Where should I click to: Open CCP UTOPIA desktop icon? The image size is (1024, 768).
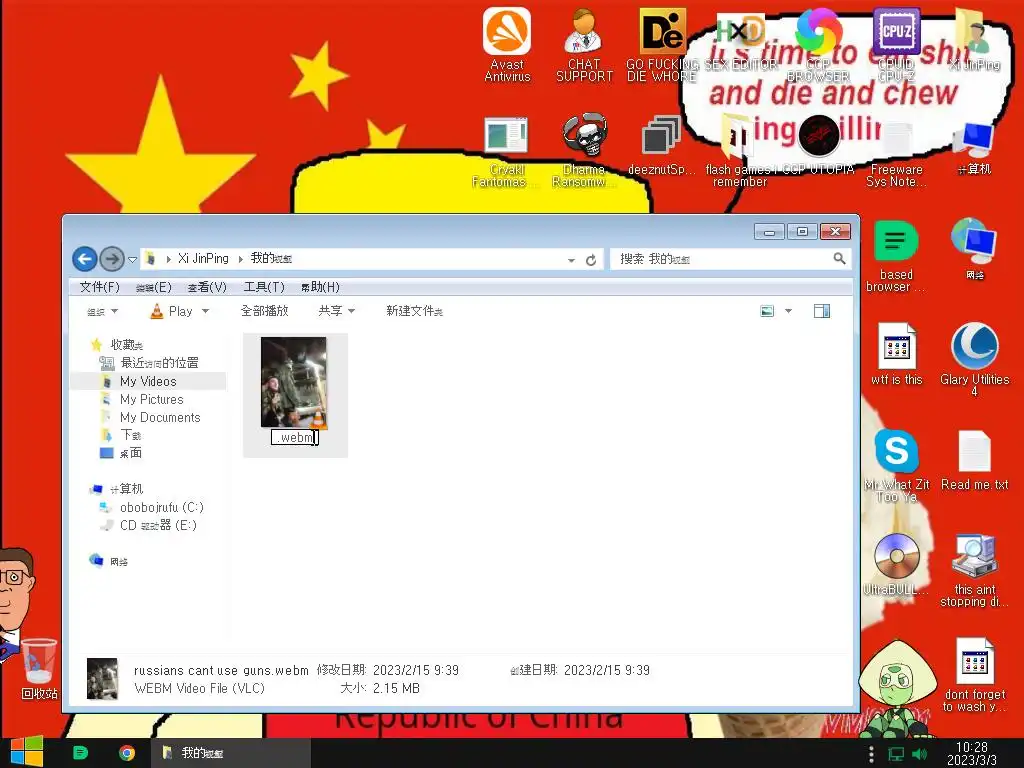(818, 145)
